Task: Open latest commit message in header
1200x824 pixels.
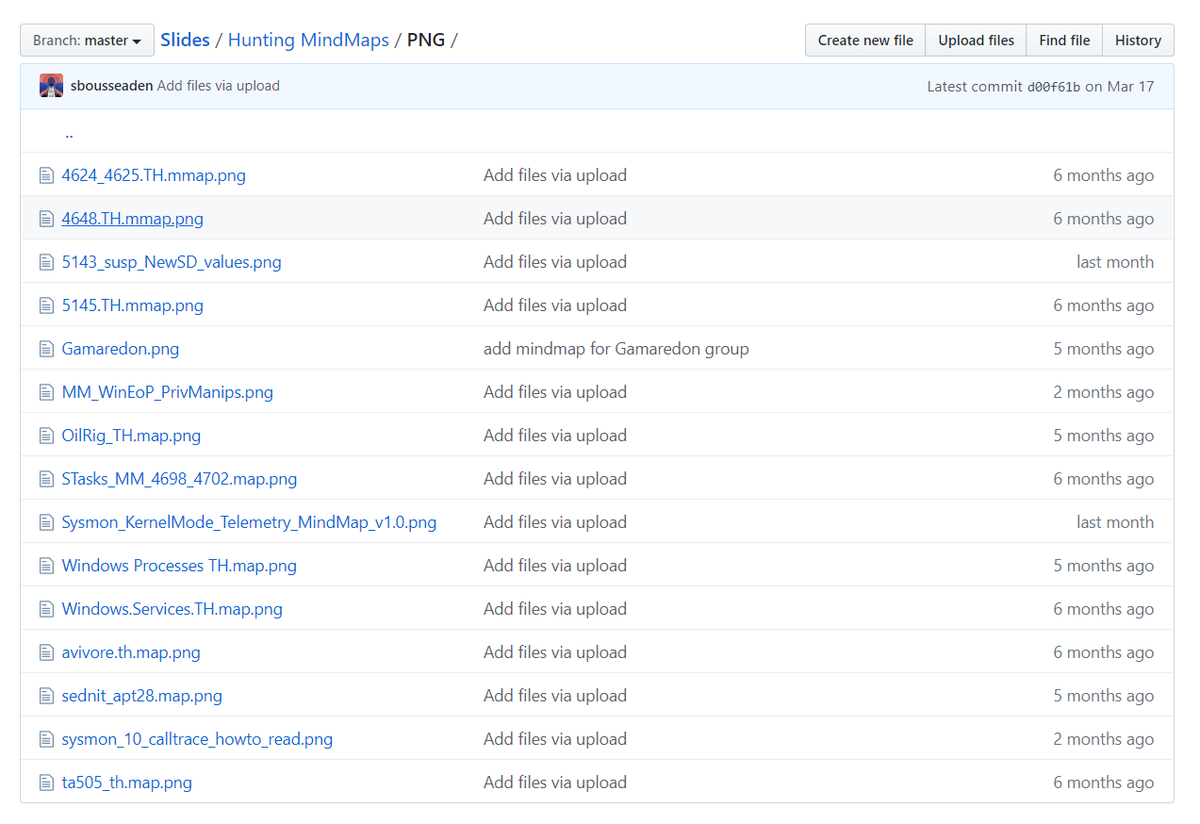Action: point(218,86)
